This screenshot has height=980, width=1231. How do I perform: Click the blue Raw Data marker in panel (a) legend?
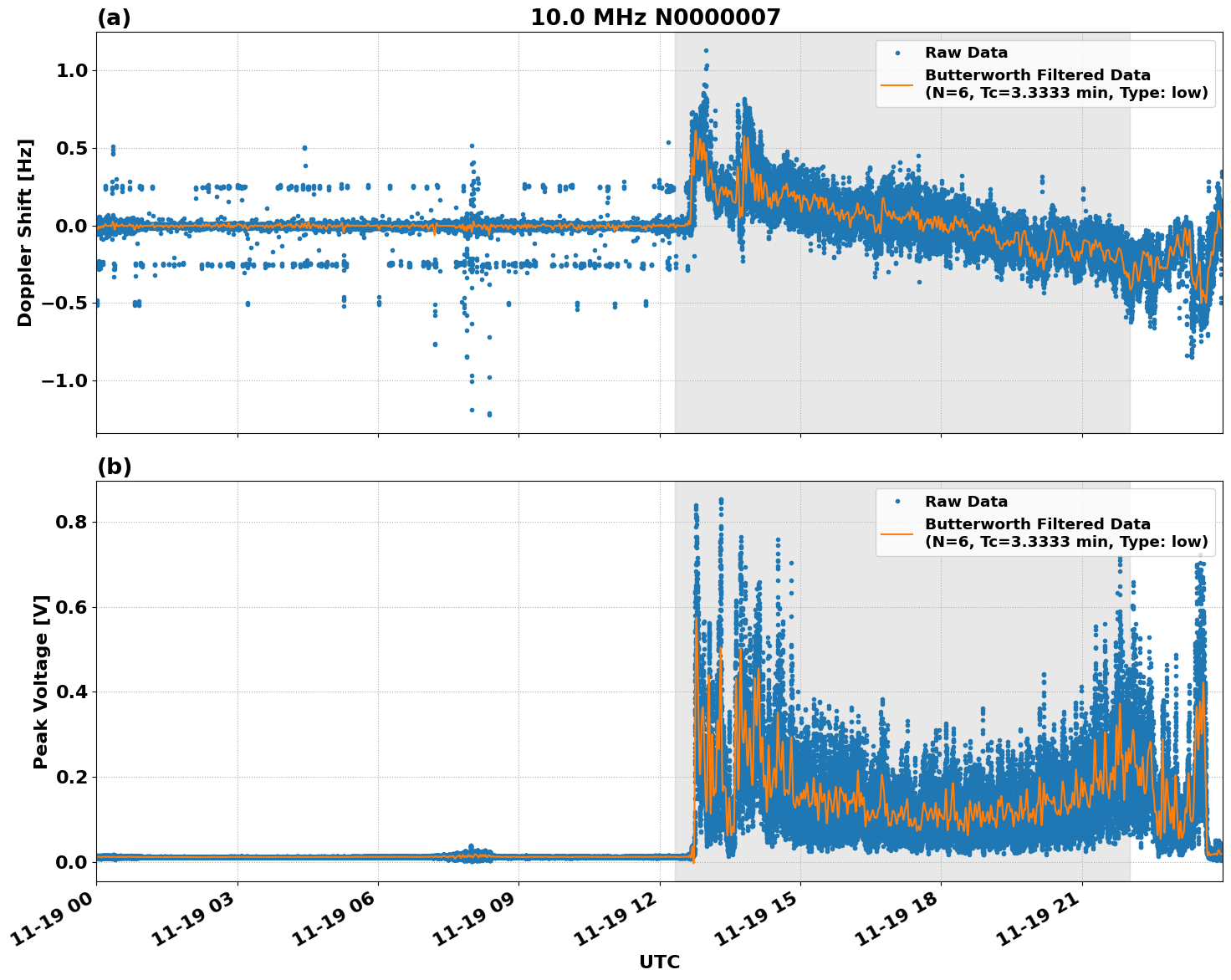coord(899,52)
